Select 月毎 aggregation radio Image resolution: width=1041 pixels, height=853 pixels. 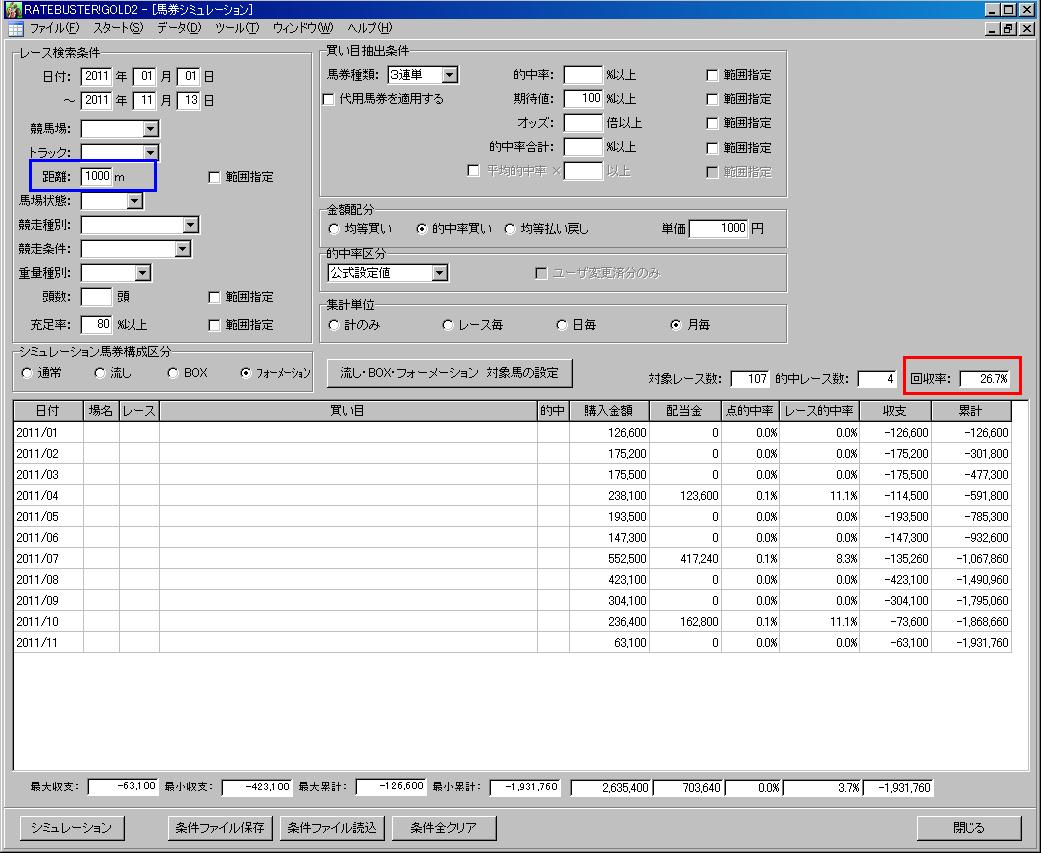[x=676, y=325]
